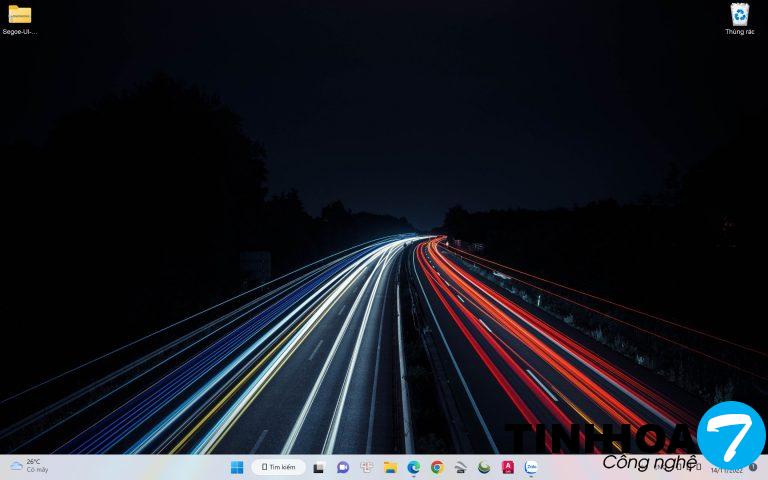The width and height of the screenshot is (768, 480).
Task: Launch the purple chat app in taskbar
Action: 343,467
